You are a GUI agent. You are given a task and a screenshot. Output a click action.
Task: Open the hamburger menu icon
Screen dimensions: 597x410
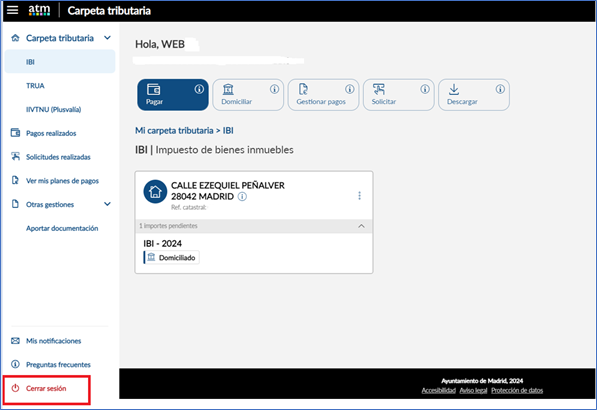(x=12, y=10)
